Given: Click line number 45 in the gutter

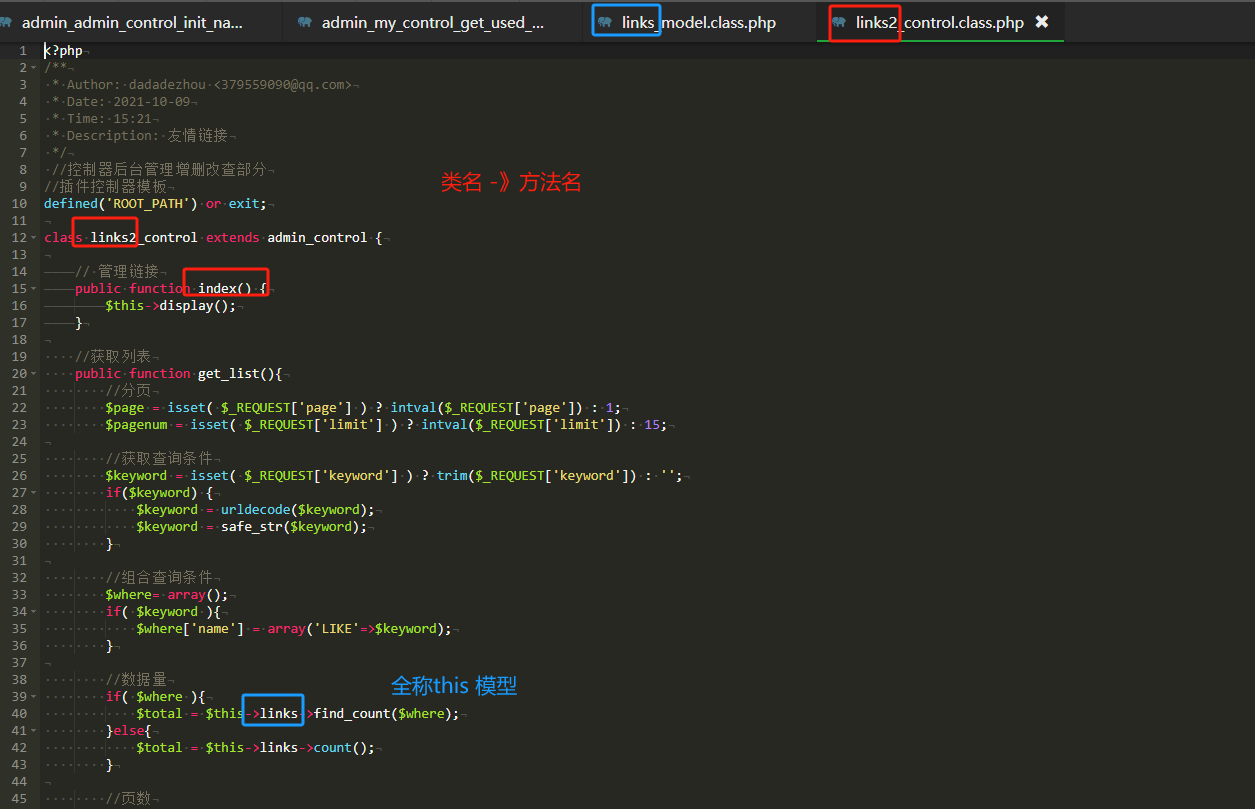Looking at the screenshot, I should click(20, 799).
